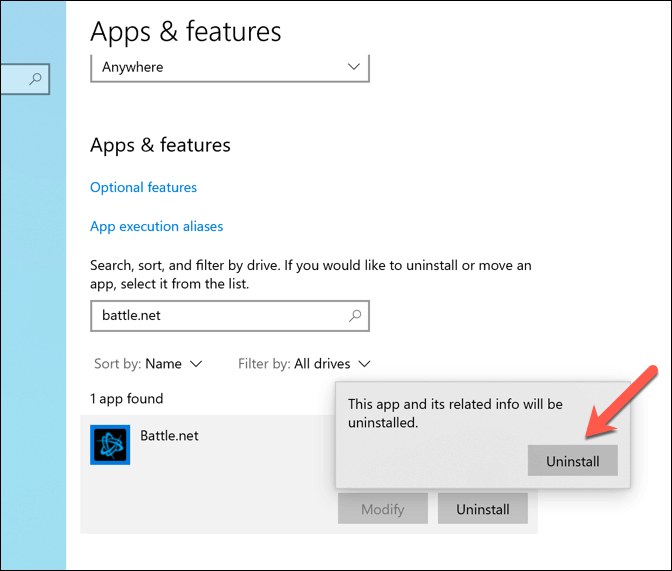The height and width of the screenshot is (571, 672).
Task: Open the Sort by Name dropdown
Action: tap(148, 364)
